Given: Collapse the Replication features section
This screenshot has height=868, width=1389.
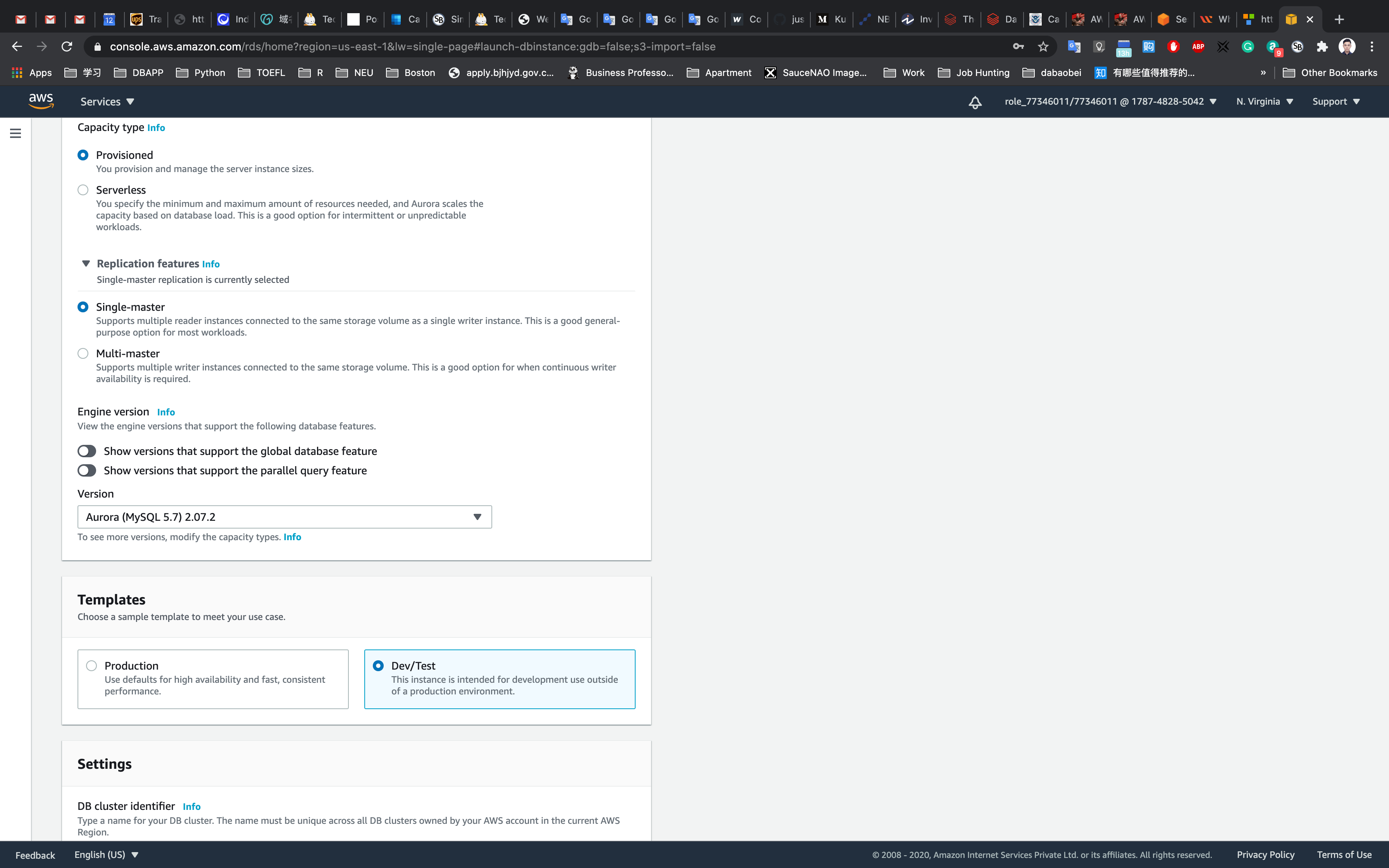Looking at the screenshot, I should tap(86, 263).
